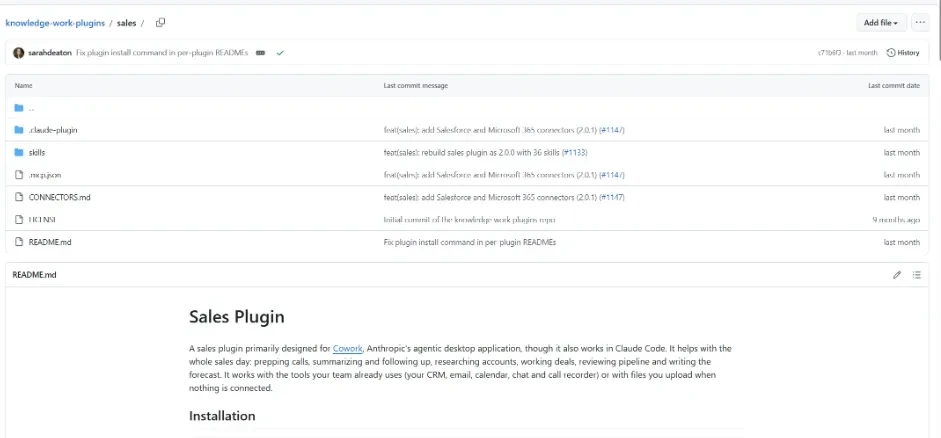Open README.md row 'Fix plugin install command' message

coord(470,242)
